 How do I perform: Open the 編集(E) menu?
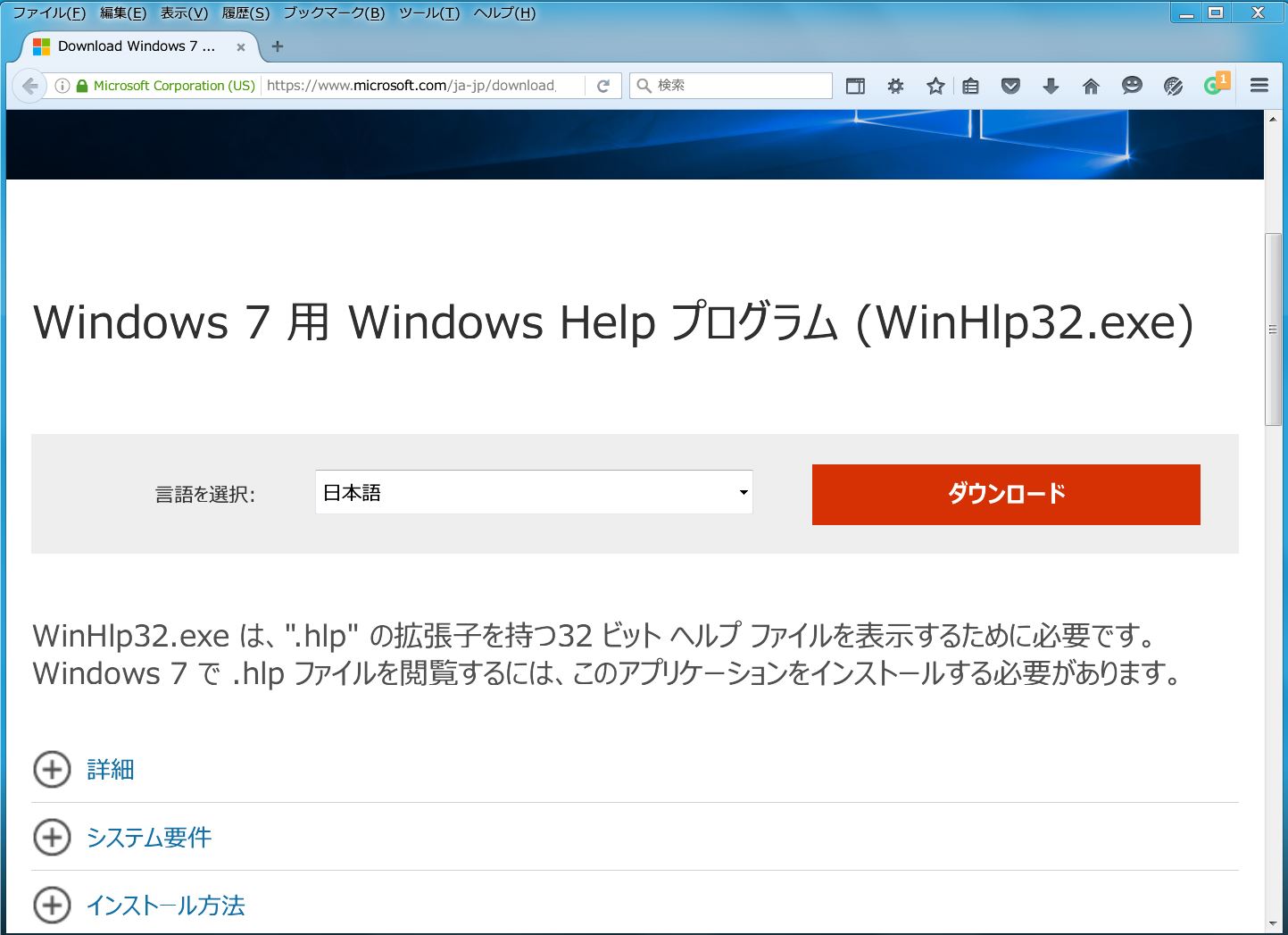pyautogui.click(x=123, y=13)
